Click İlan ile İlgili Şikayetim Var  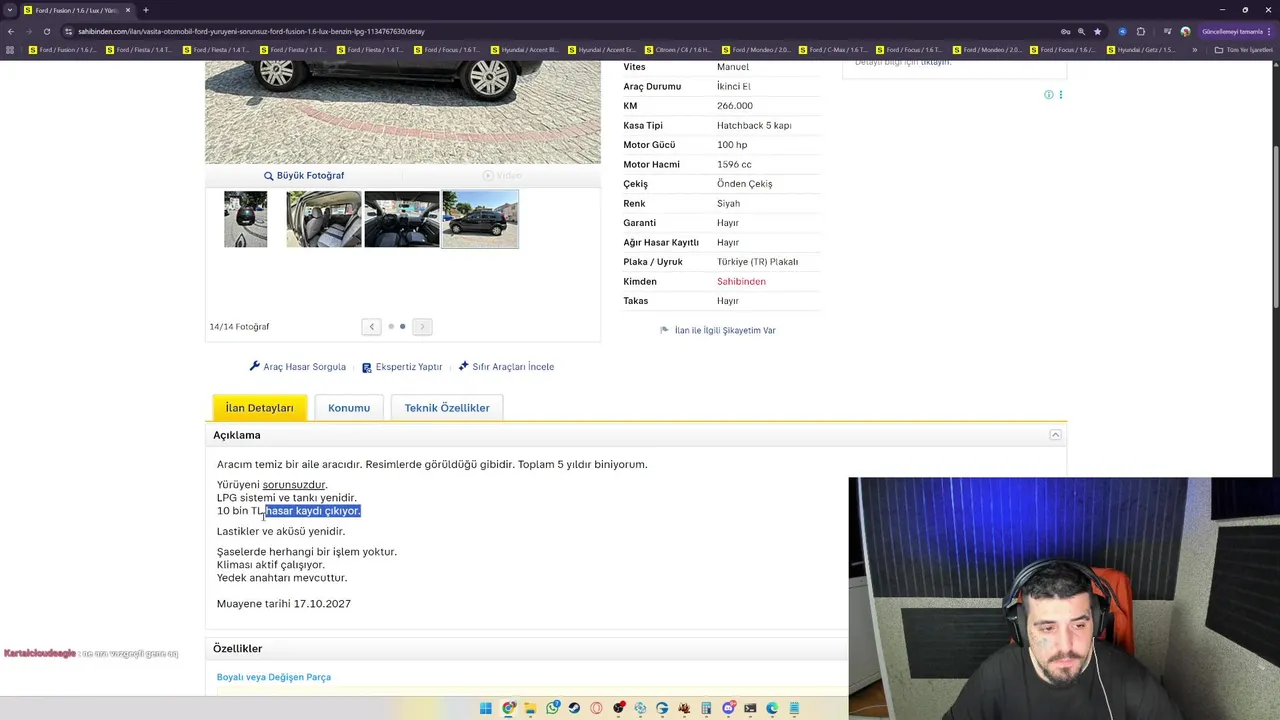(718, 330)
